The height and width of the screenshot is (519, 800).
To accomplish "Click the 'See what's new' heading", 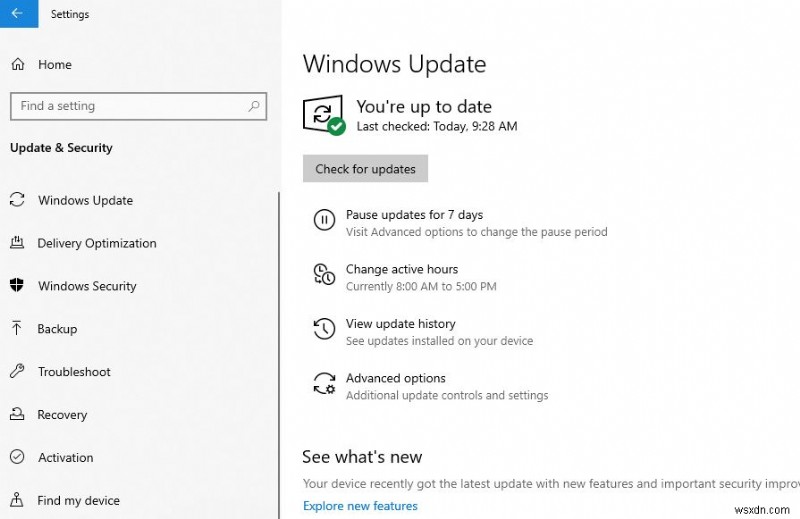I will click(x=362, y=457).
